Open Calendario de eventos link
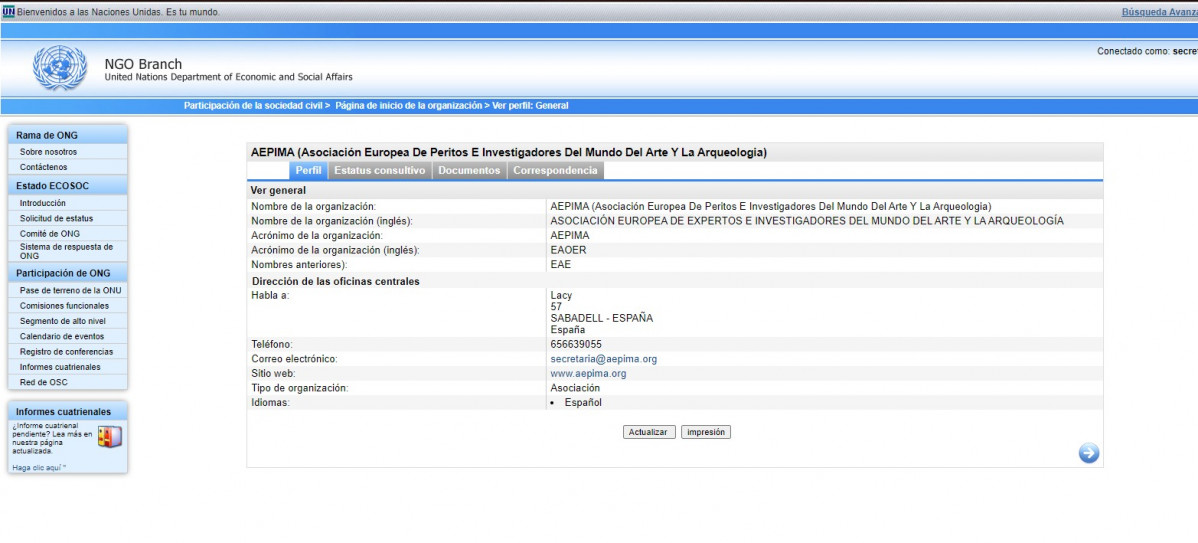This screenshot has height=543, width=1198. (x=62, y=336)
